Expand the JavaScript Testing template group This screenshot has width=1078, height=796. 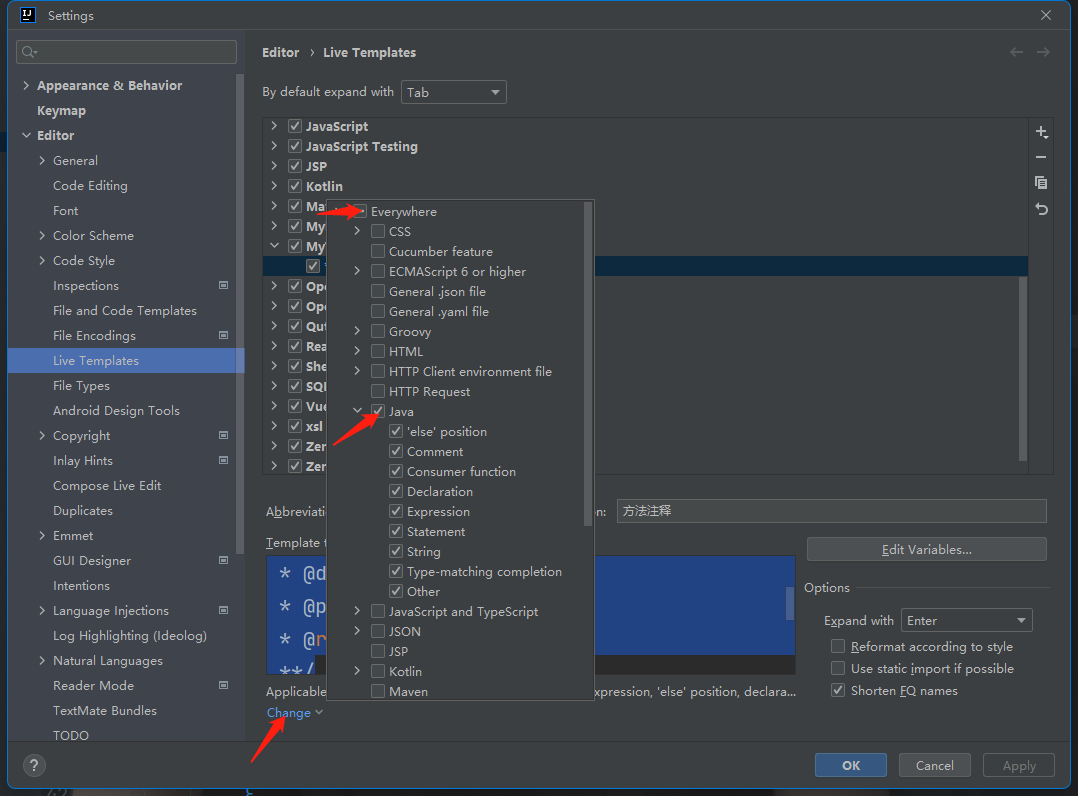point(274,146)
